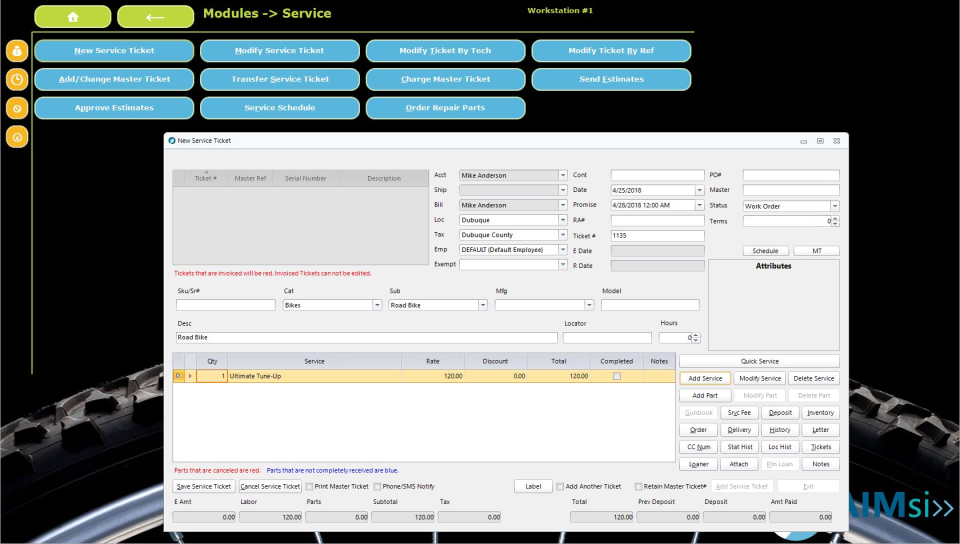This screenshot has width=960, height=544.
Task: Open the Modify Service Ticket module
Action: pyautogui.click(x=279, y=51)
